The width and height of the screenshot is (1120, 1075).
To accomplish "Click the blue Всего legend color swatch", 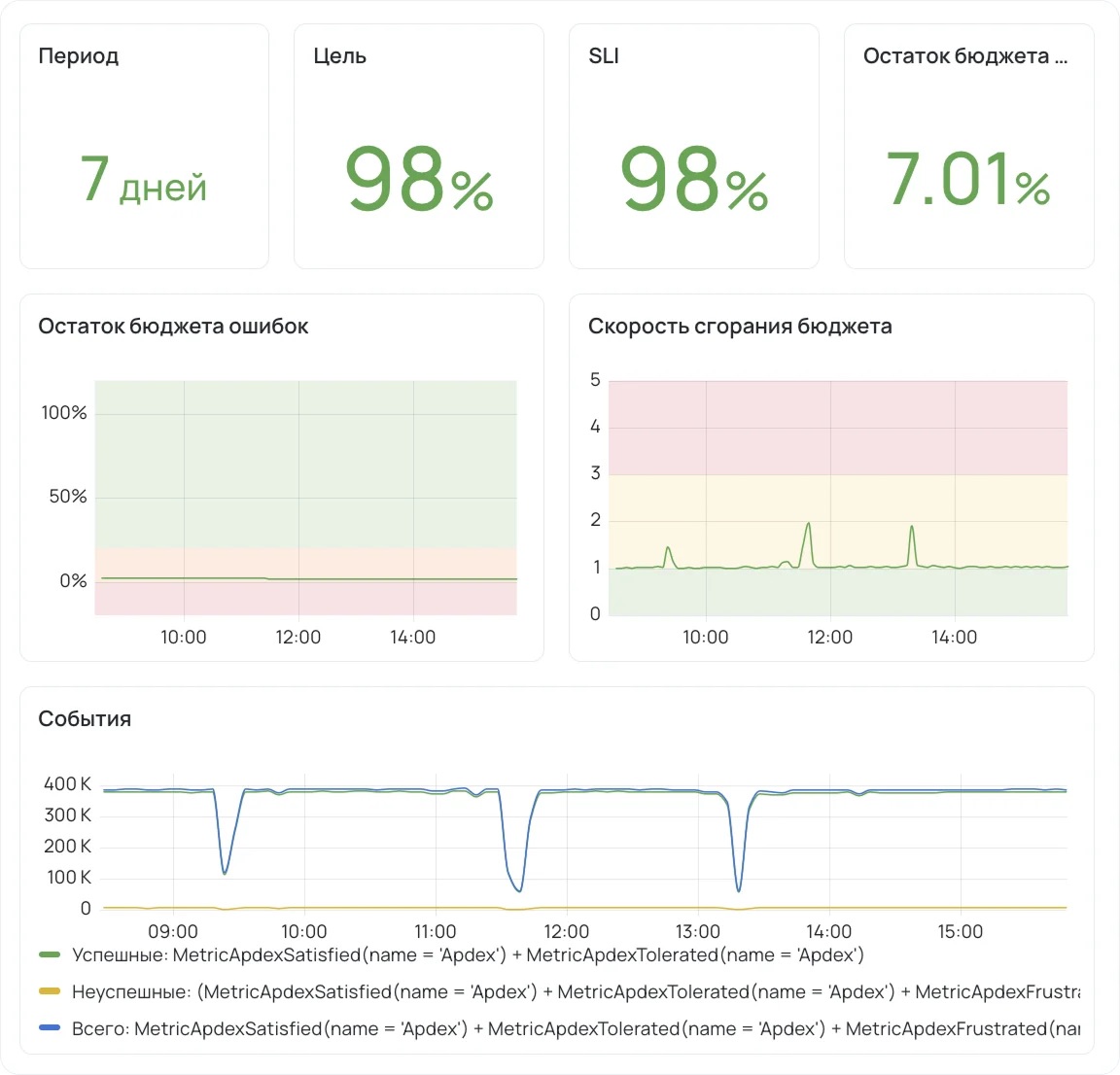I will [x=50, y=1029].
